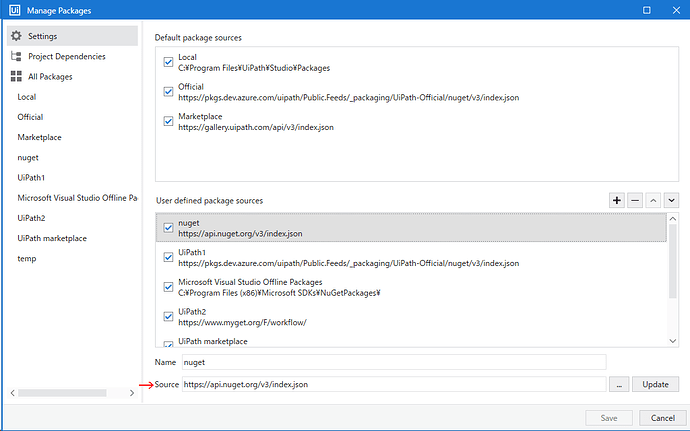
Task: Click the Settings gear icon
Action: (x=16, y=36)
